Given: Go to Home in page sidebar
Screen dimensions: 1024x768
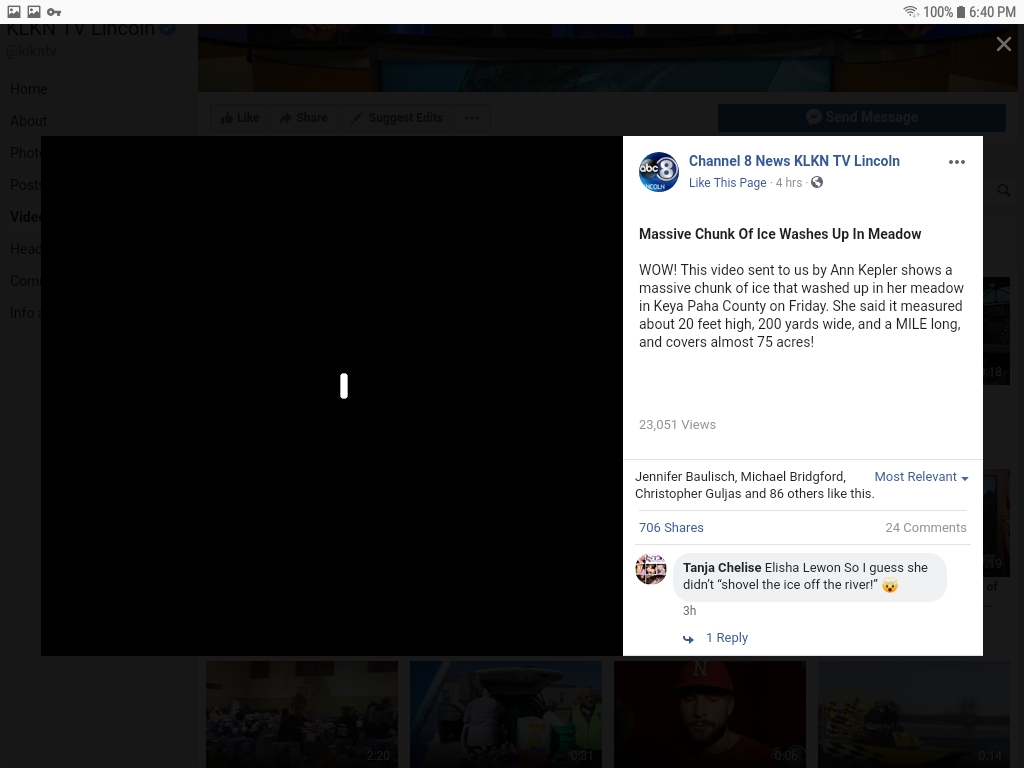Looking at the screenshot, I should [x=29, y=89].
